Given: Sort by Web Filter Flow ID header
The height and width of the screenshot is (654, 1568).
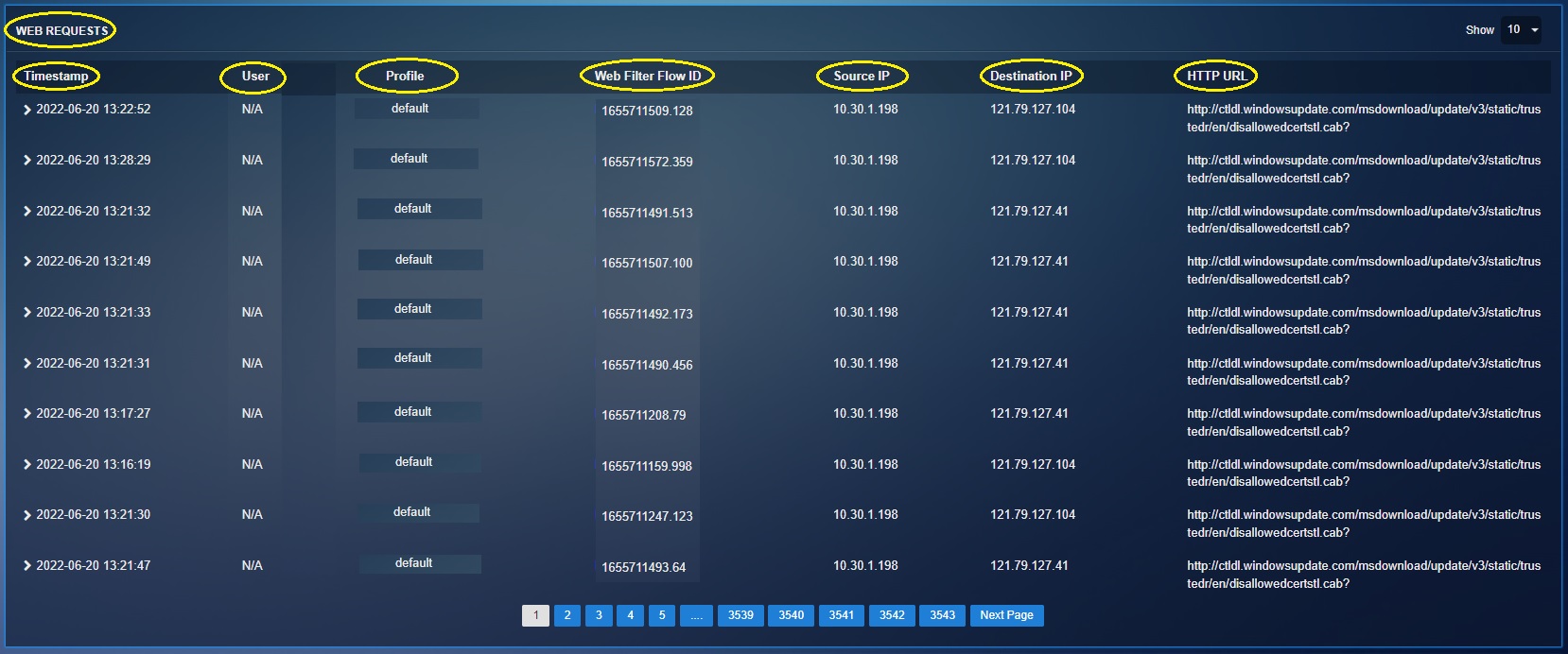Looking at the screenshot, I should (x=648, y=76).
